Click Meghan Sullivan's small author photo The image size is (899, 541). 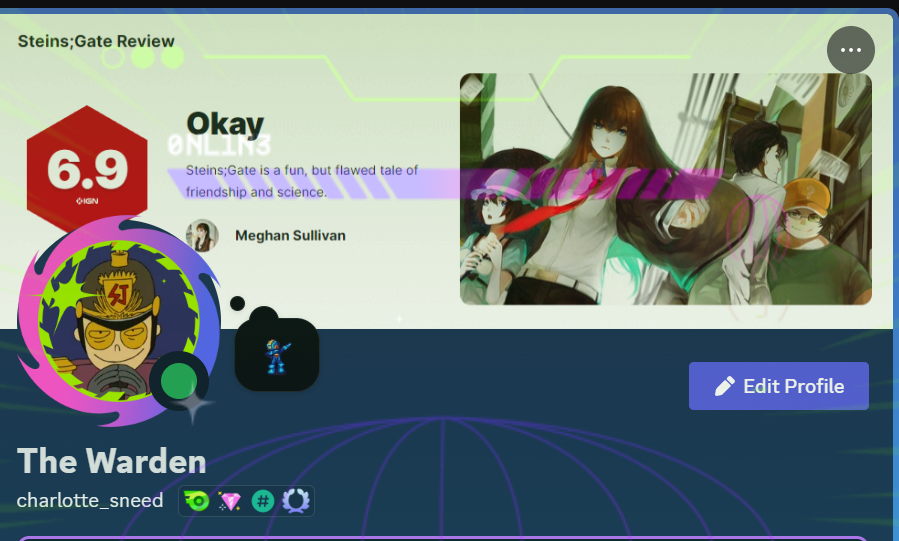(x=202, y=236)
